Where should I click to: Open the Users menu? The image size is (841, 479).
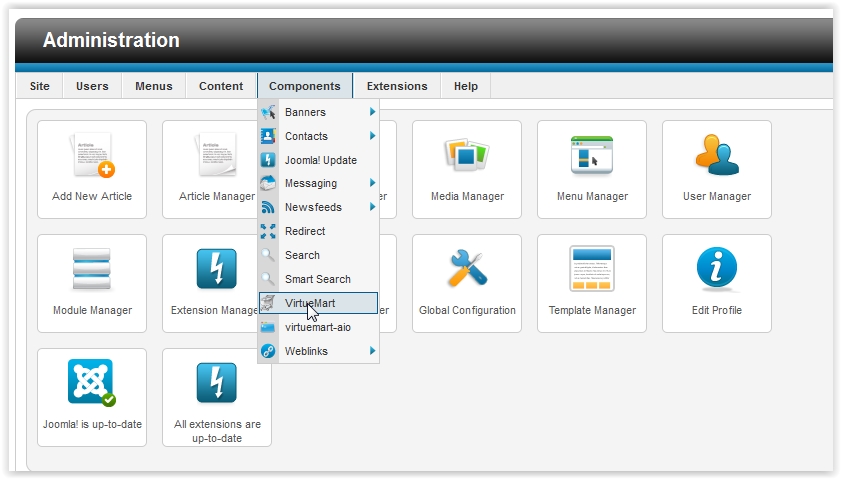pyautogui.click(x=92, y=86)
